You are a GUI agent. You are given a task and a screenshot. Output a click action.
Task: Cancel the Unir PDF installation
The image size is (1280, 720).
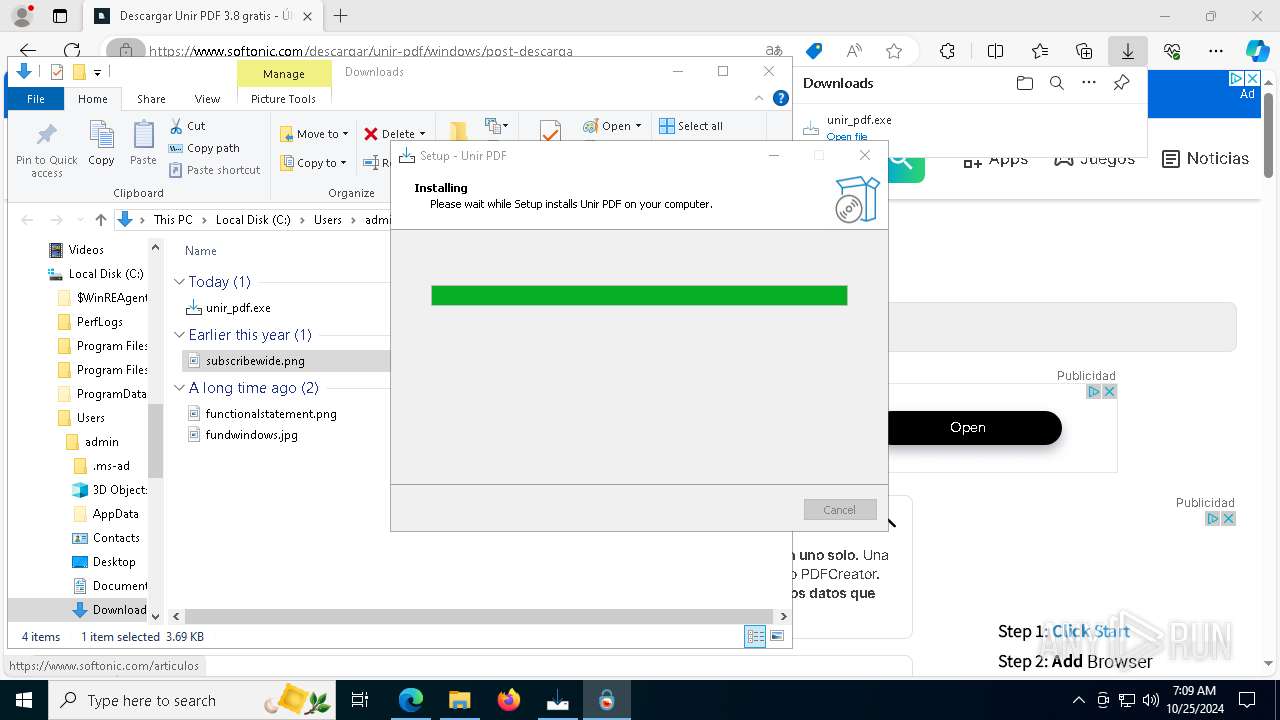pos(840,510)
